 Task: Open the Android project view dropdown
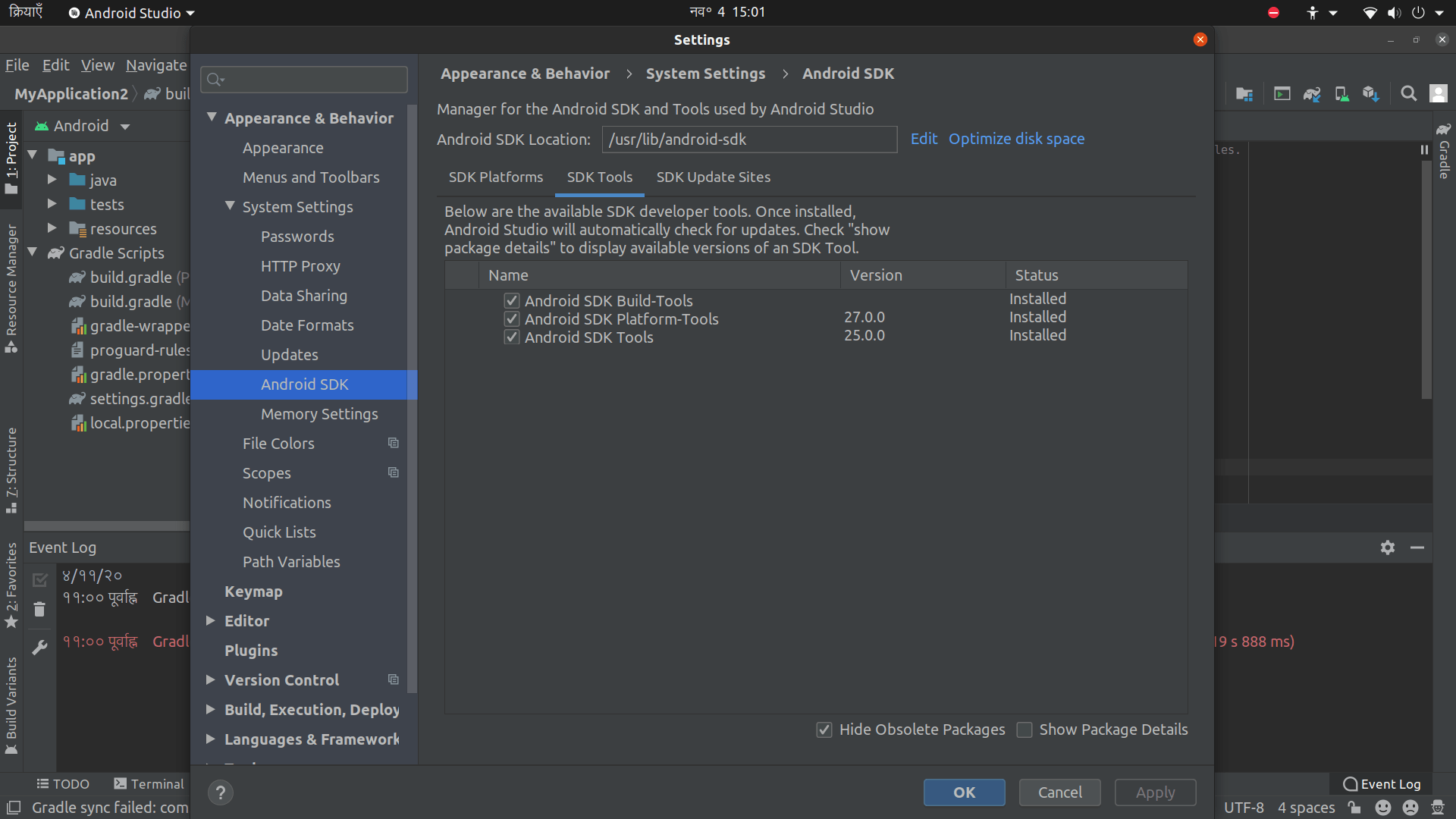tap(125, 126)
